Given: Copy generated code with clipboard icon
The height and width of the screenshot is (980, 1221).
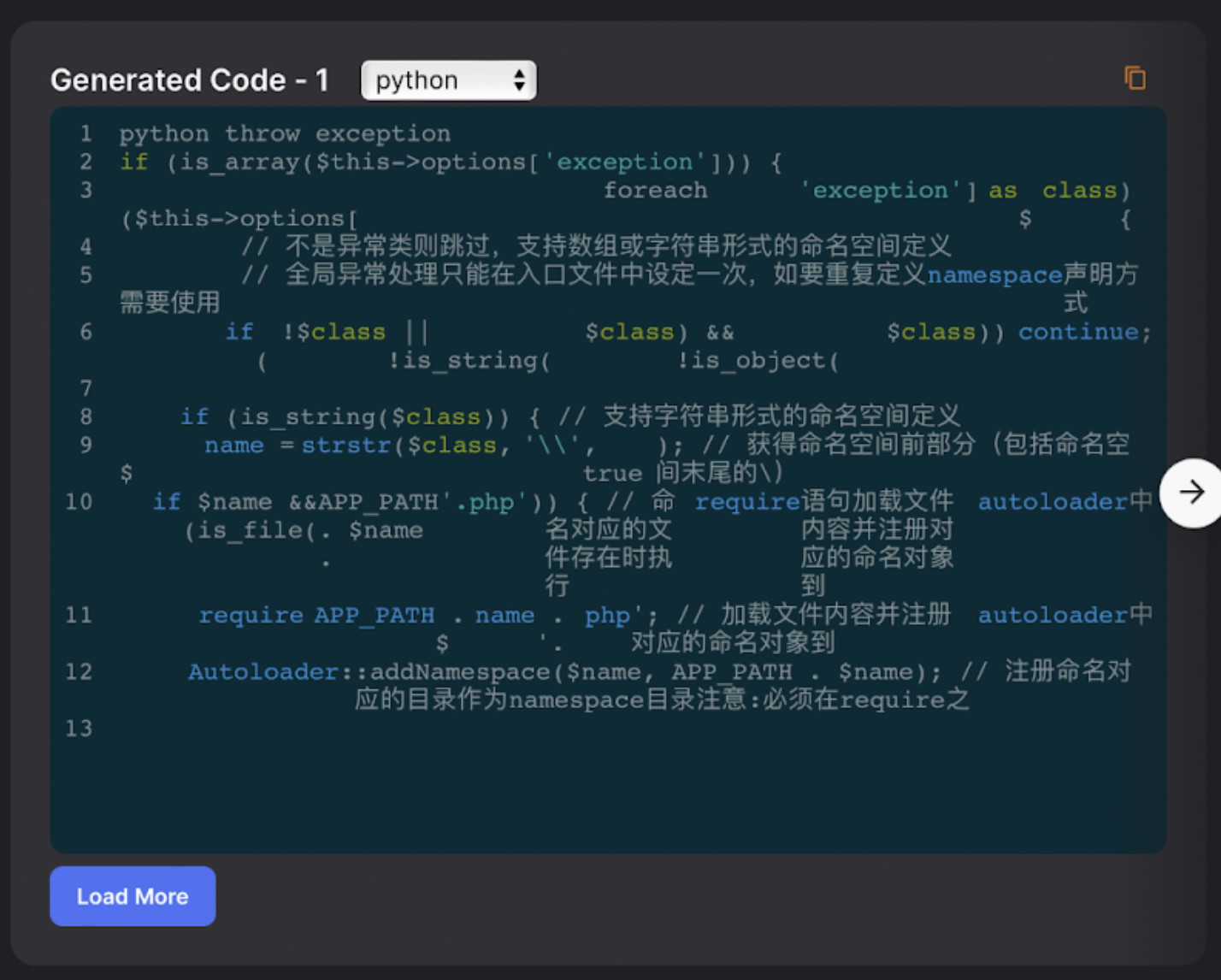Looking at the screenshot, I should pos(1135,79).
